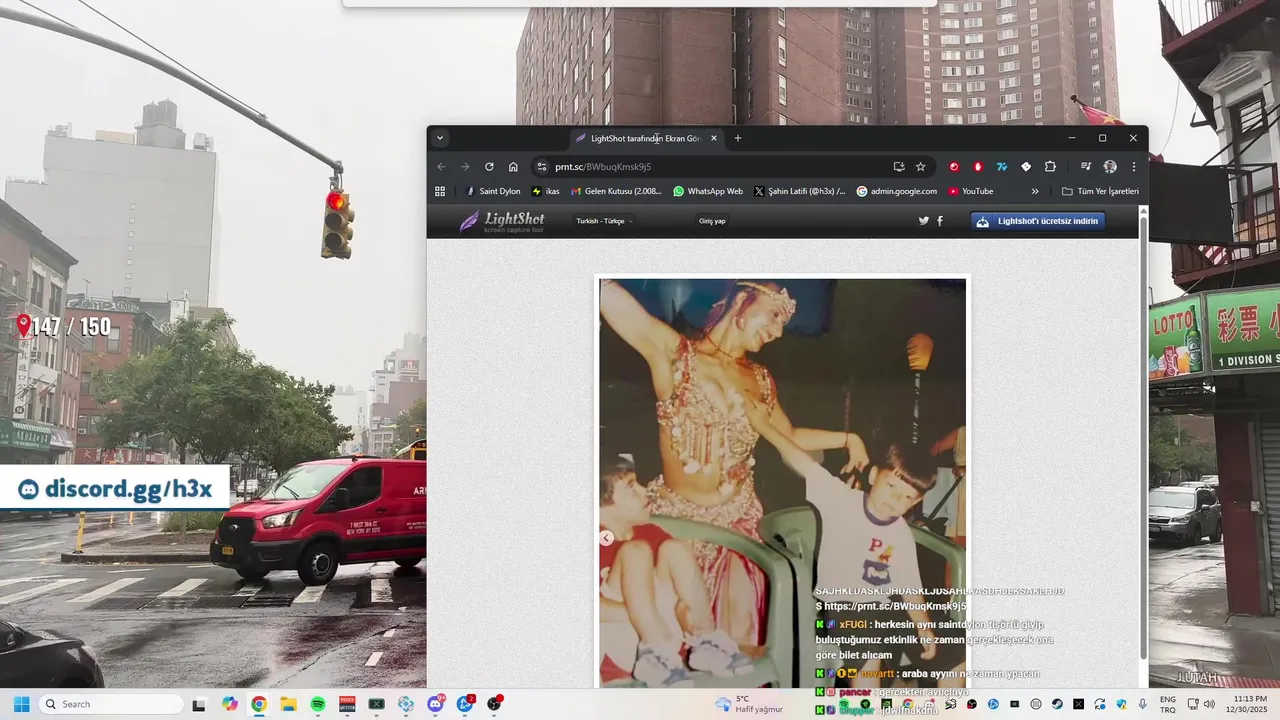
Task: Open the Şahin Latifi X bookmark
Action: click(x=800, y=191)
